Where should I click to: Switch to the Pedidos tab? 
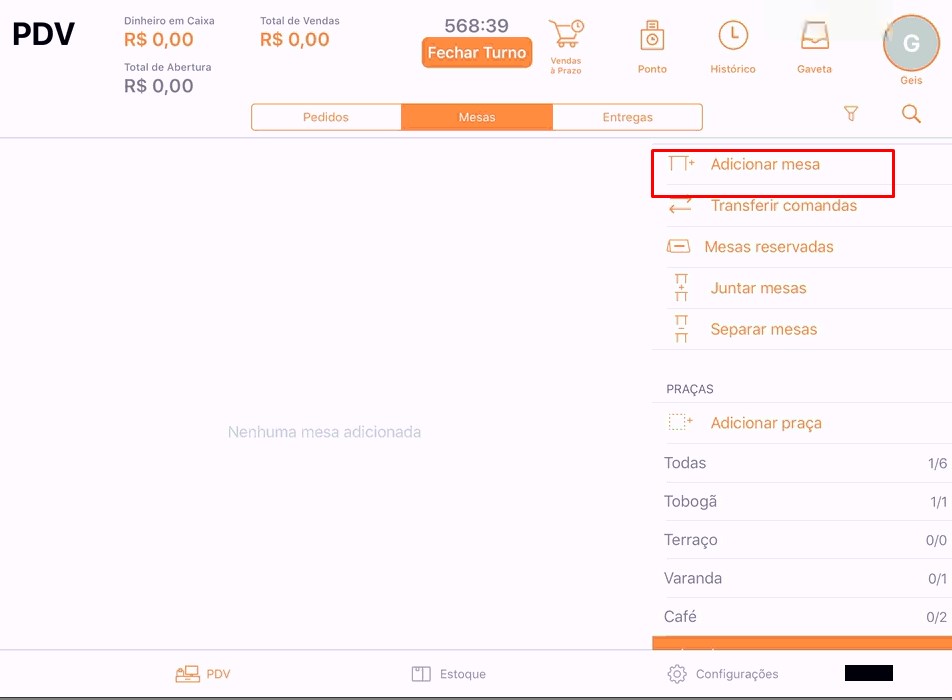pos(326,117)
